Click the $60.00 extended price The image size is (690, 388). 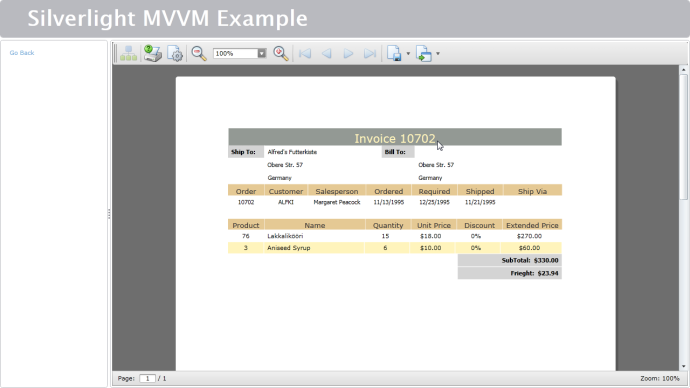click(529, 248)
